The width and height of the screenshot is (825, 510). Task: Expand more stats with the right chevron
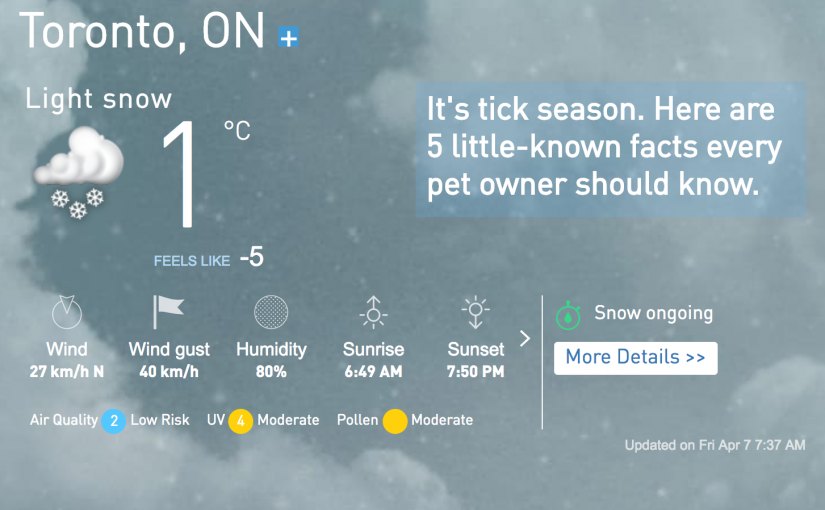[525, 339]
